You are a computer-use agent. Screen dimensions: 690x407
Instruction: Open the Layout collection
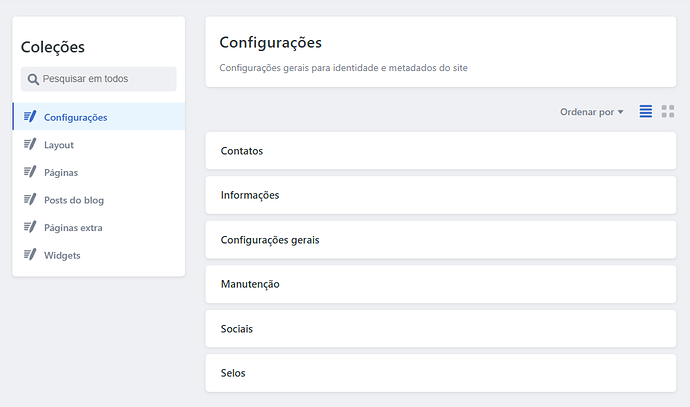click(x=99, y=144)
